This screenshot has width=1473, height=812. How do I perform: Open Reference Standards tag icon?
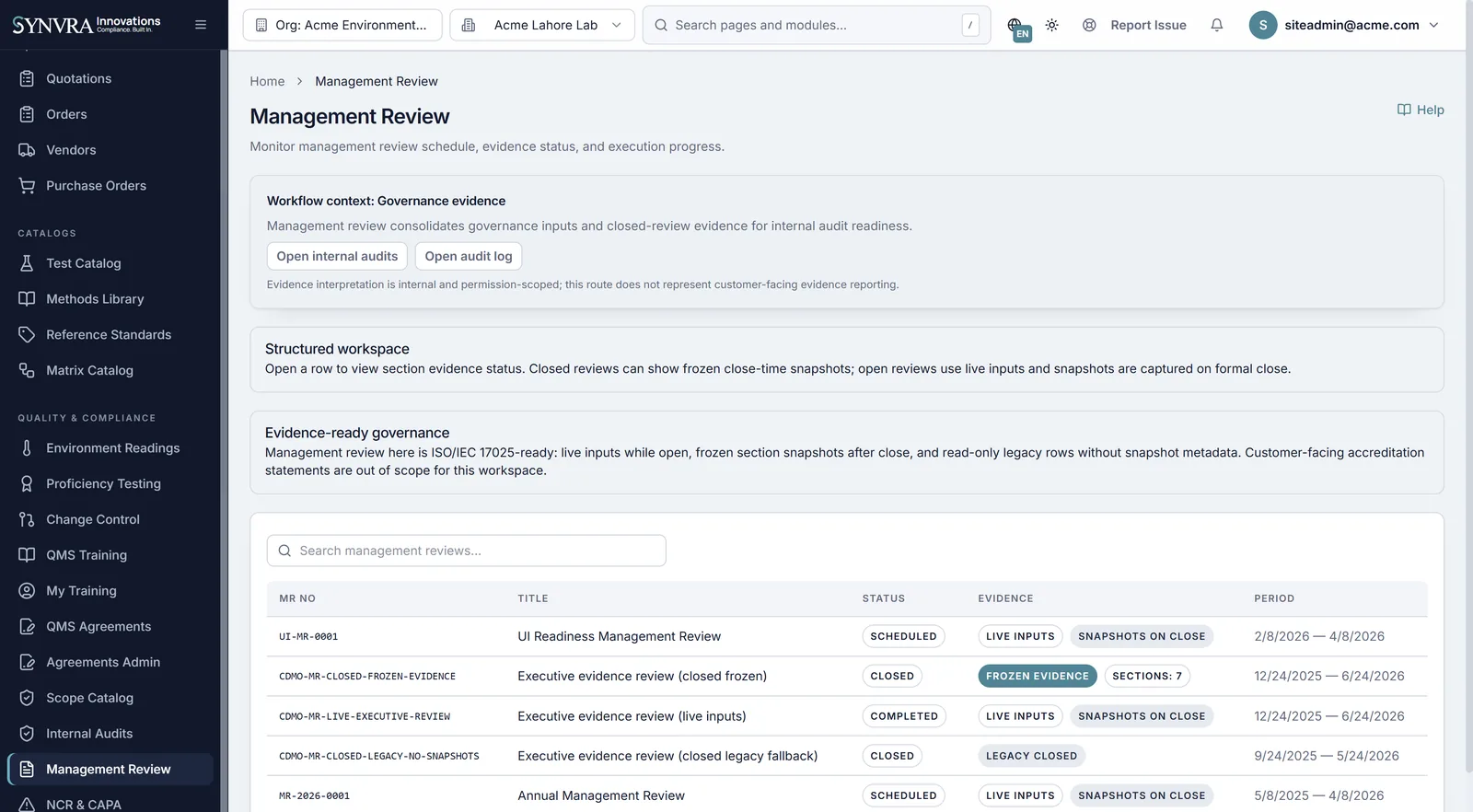(x=27, y=334)
